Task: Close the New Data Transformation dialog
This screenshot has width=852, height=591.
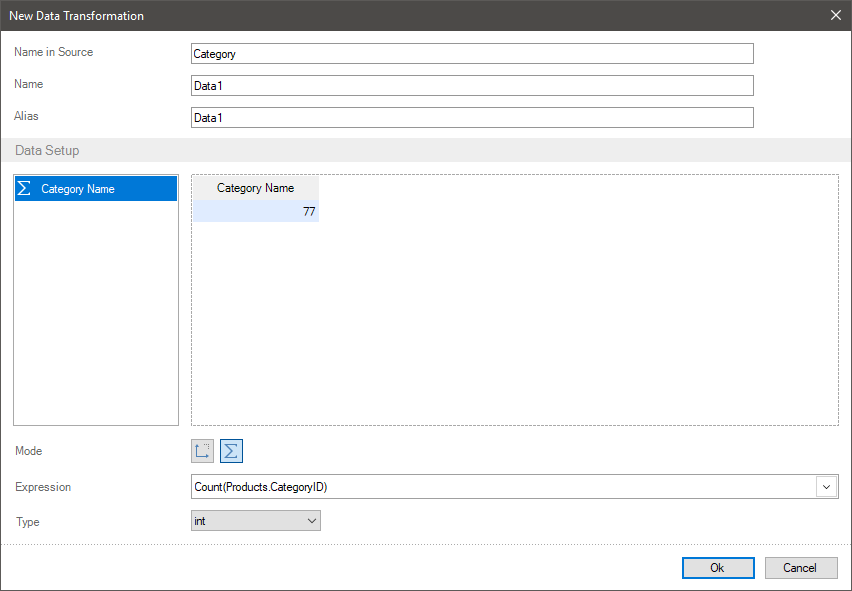Action: (x=836, y=15)
